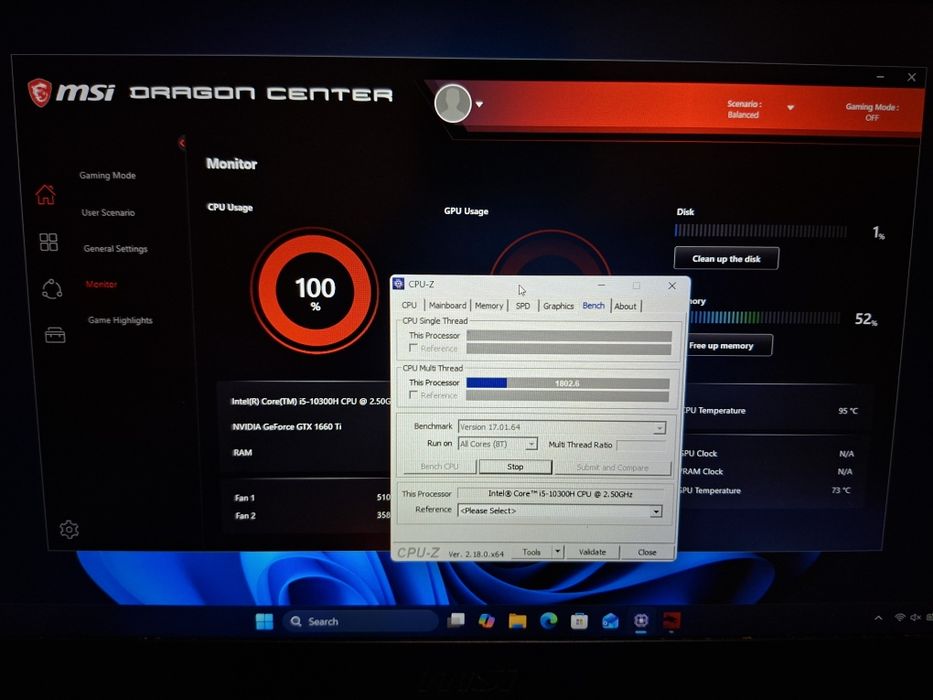Click the Fan 1 row label
The height and width of the screenshot is (700, 933).
(245, 498)
